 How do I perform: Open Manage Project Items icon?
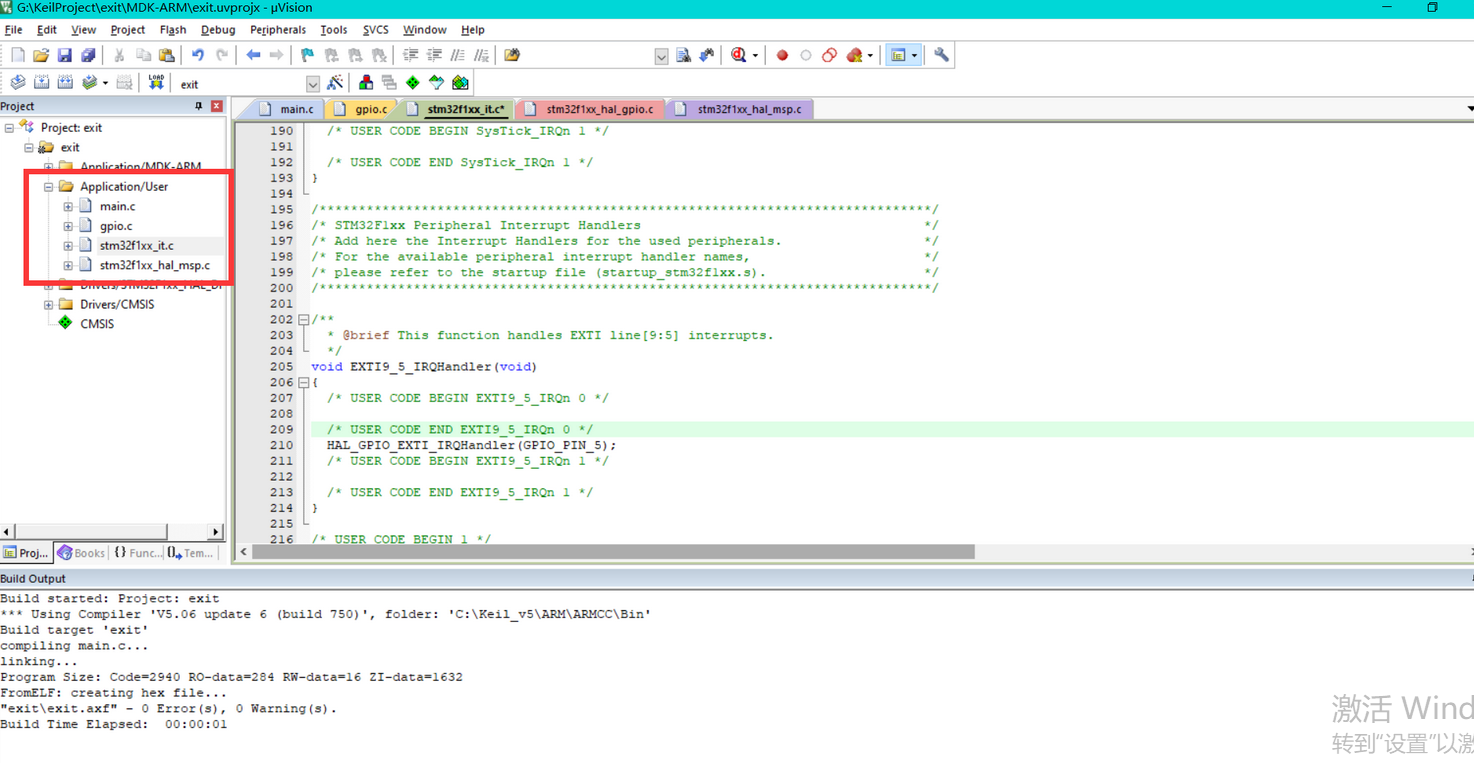[x=366, y=83]
